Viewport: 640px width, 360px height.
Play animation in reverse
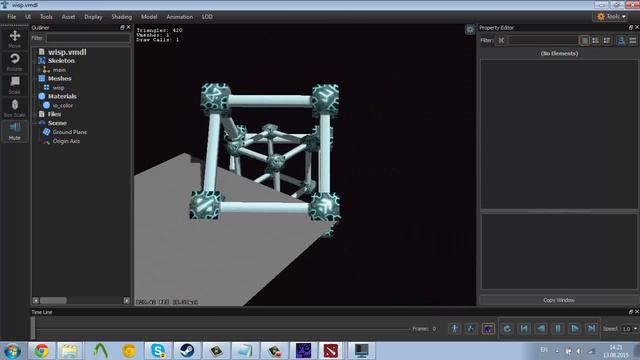[x=541, y=329]
